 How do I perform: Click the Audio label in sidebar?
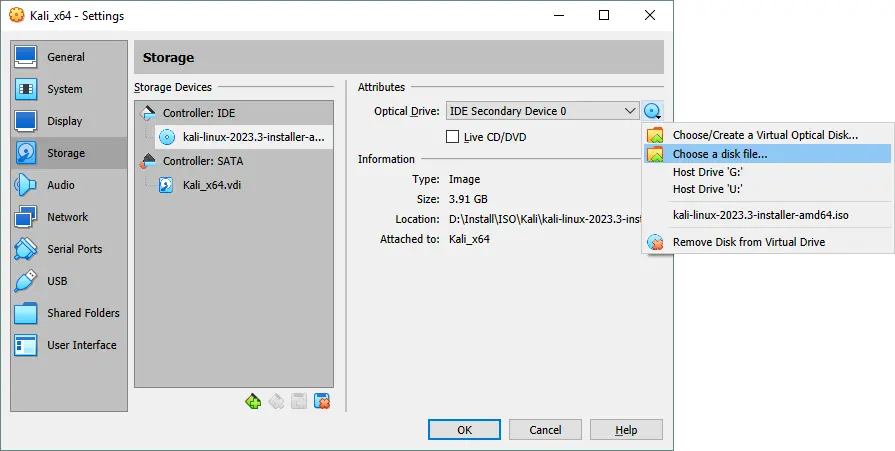(61, 185)
